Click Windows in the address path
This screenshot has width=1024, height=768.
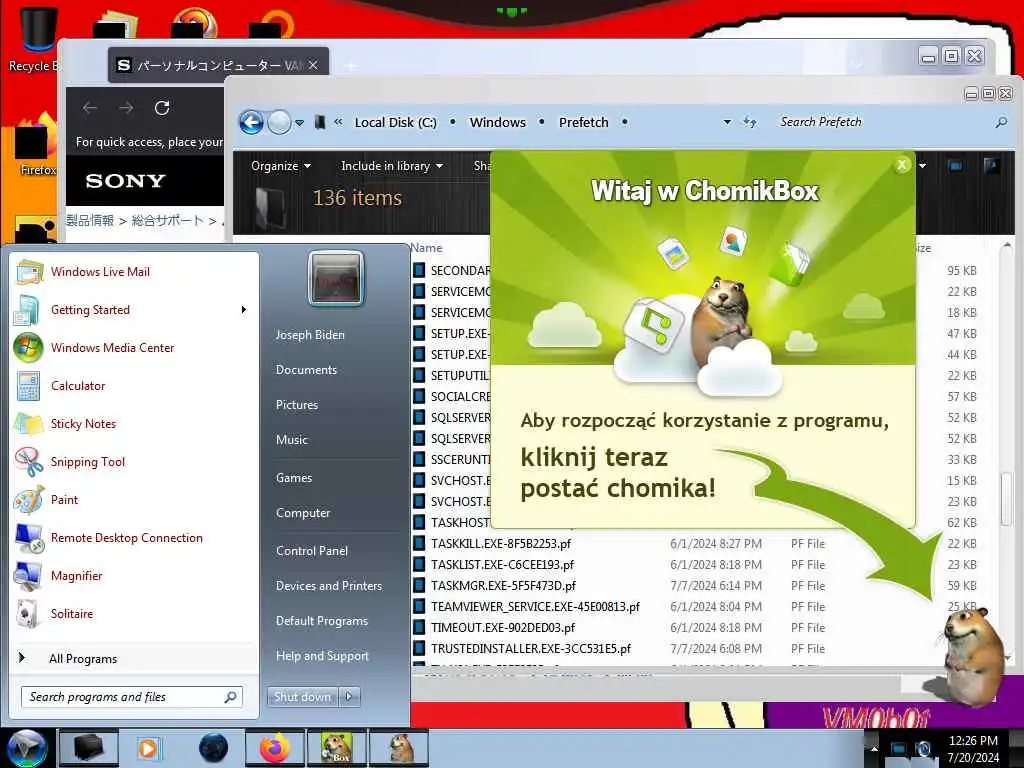tap(498, 122)
